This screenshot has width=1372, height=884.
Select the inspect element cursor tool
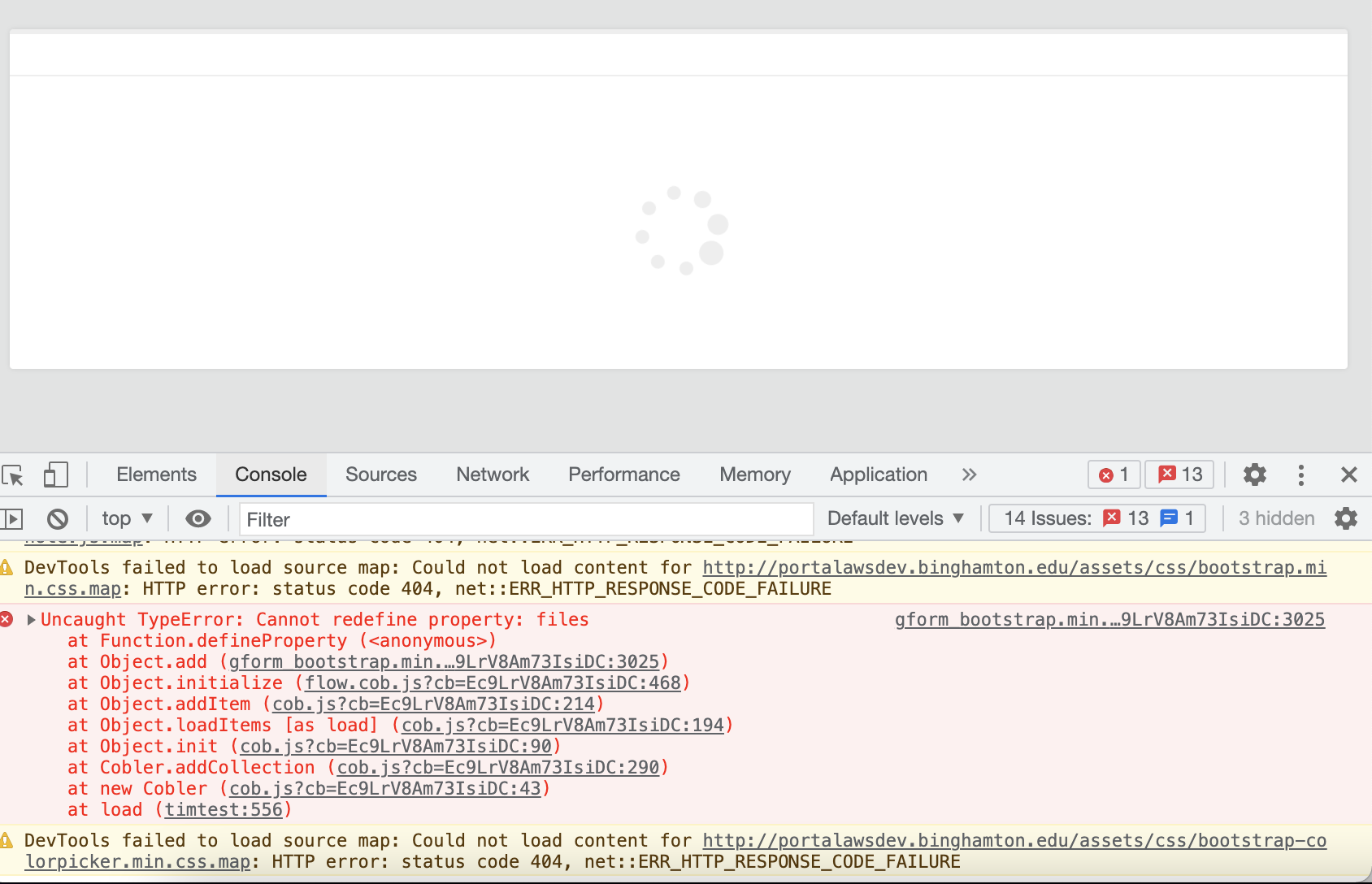(x=13, y=474)
